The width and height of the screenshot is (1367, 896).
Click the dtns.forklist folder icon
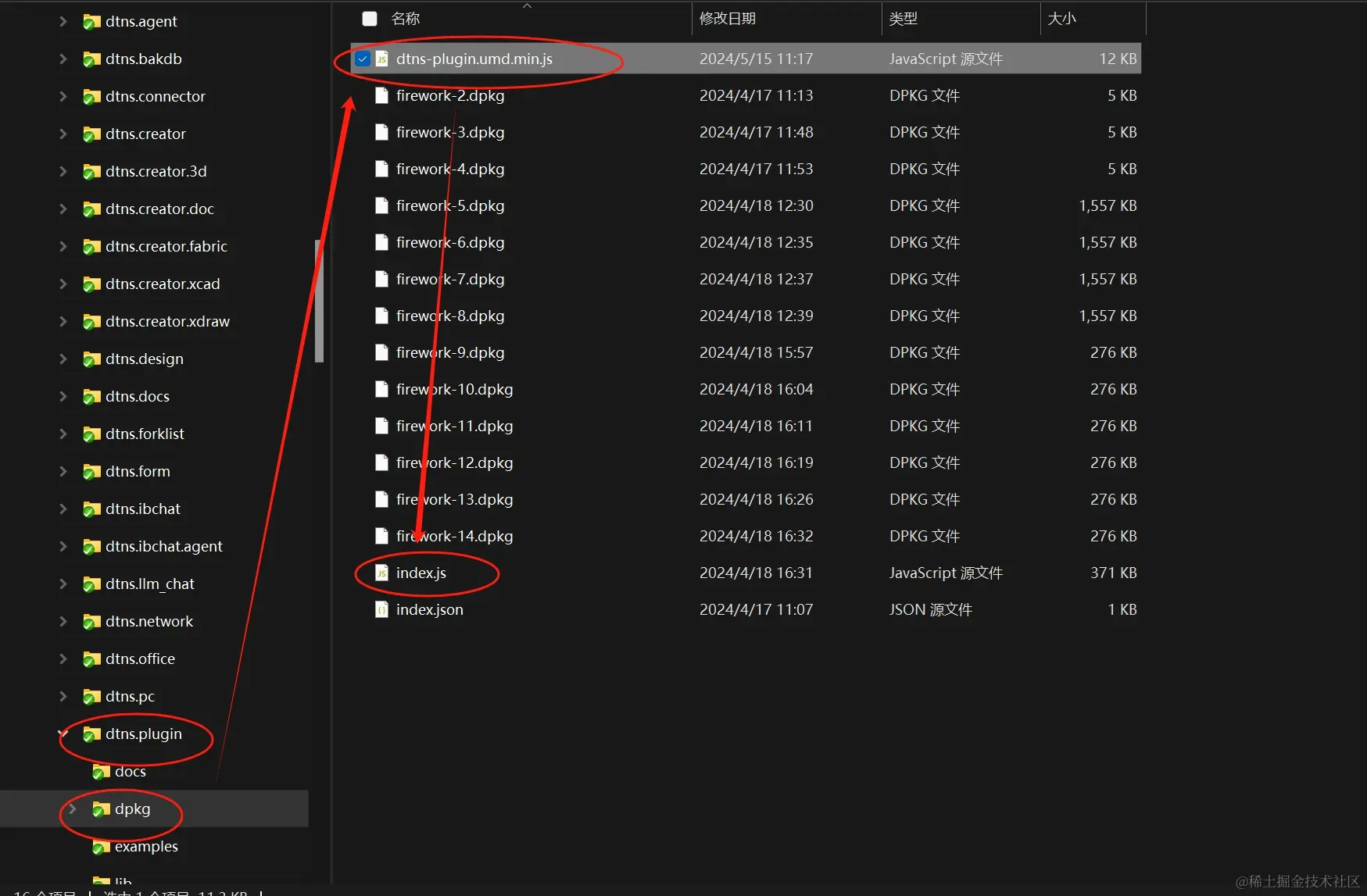91,434
